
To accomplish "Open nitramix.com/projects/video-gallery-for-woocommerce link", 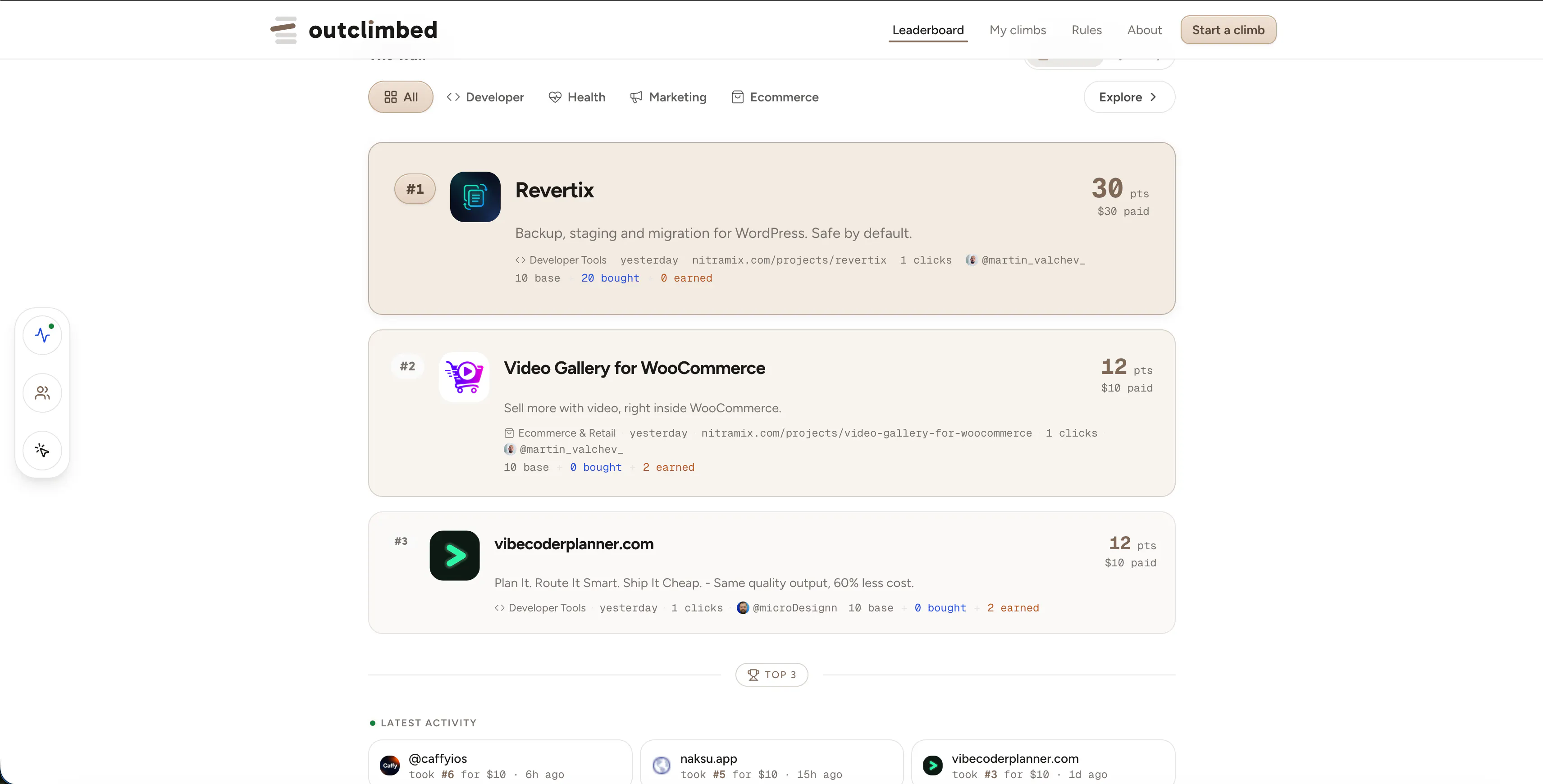I will click(x=866, y=433).
